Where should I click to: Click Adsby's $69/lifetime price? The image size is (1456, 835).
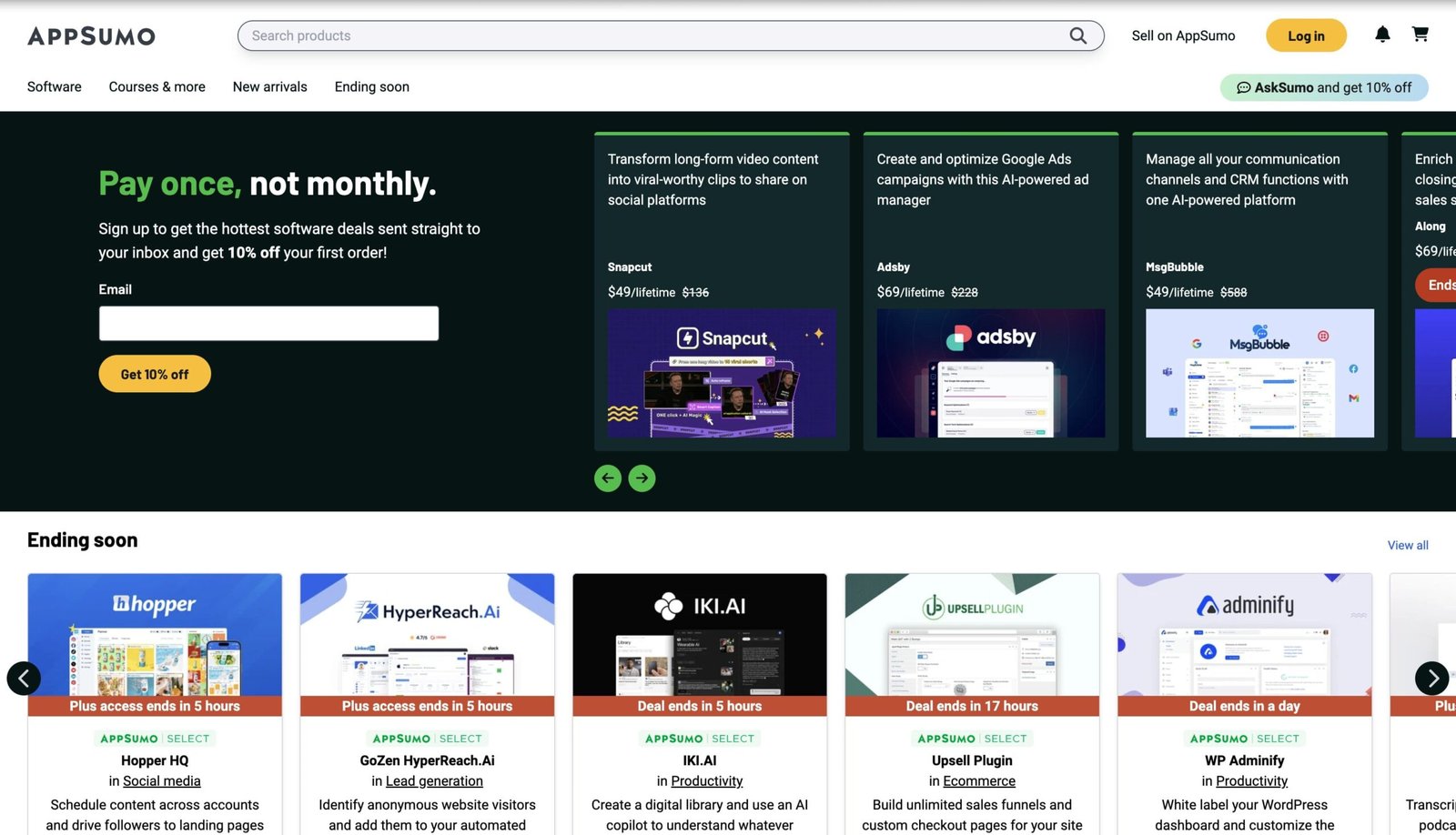pos(911,292)
